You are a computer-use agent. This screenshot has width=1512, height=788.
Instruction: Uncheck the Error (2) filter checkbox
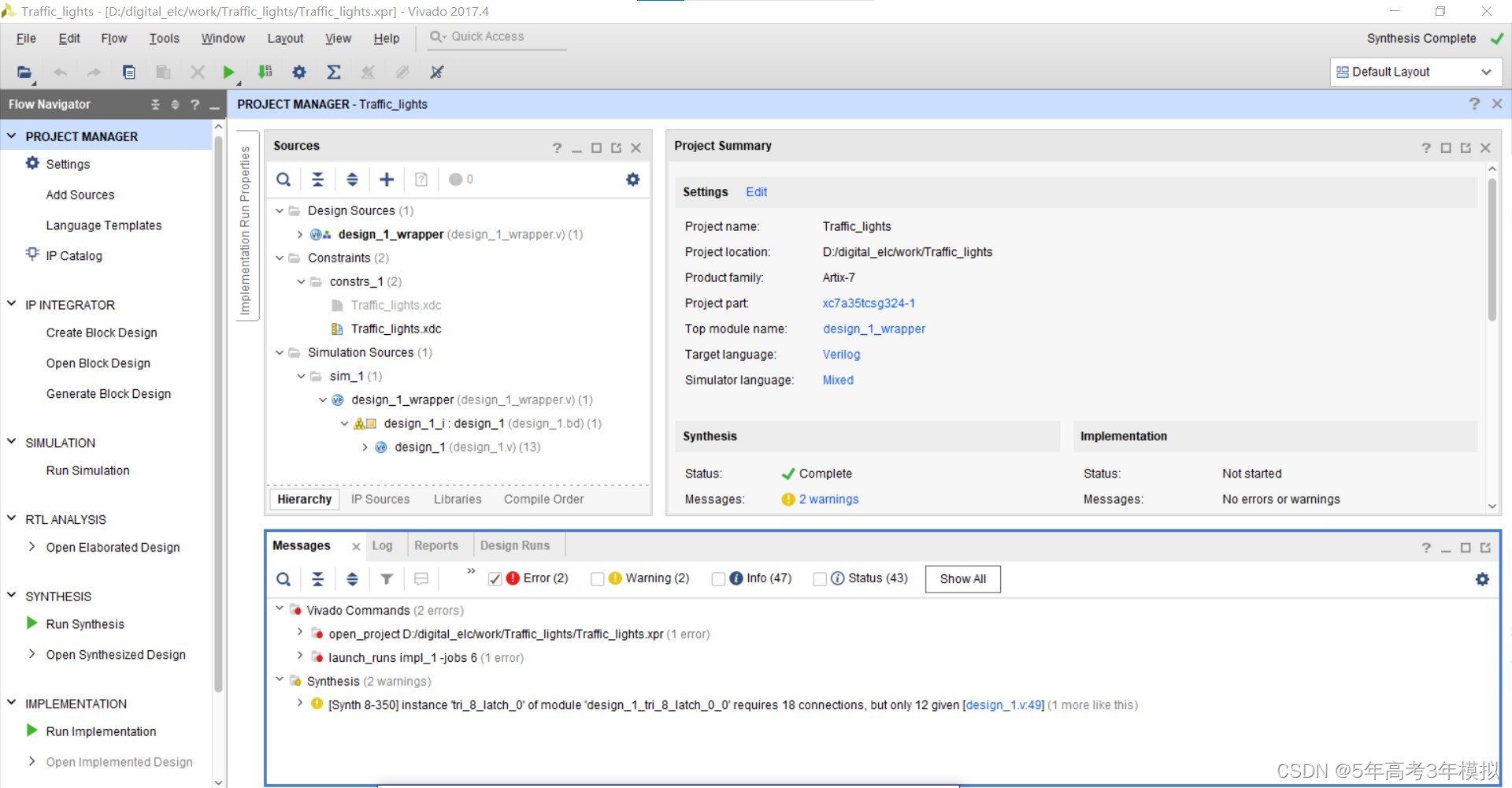[495, 578]
